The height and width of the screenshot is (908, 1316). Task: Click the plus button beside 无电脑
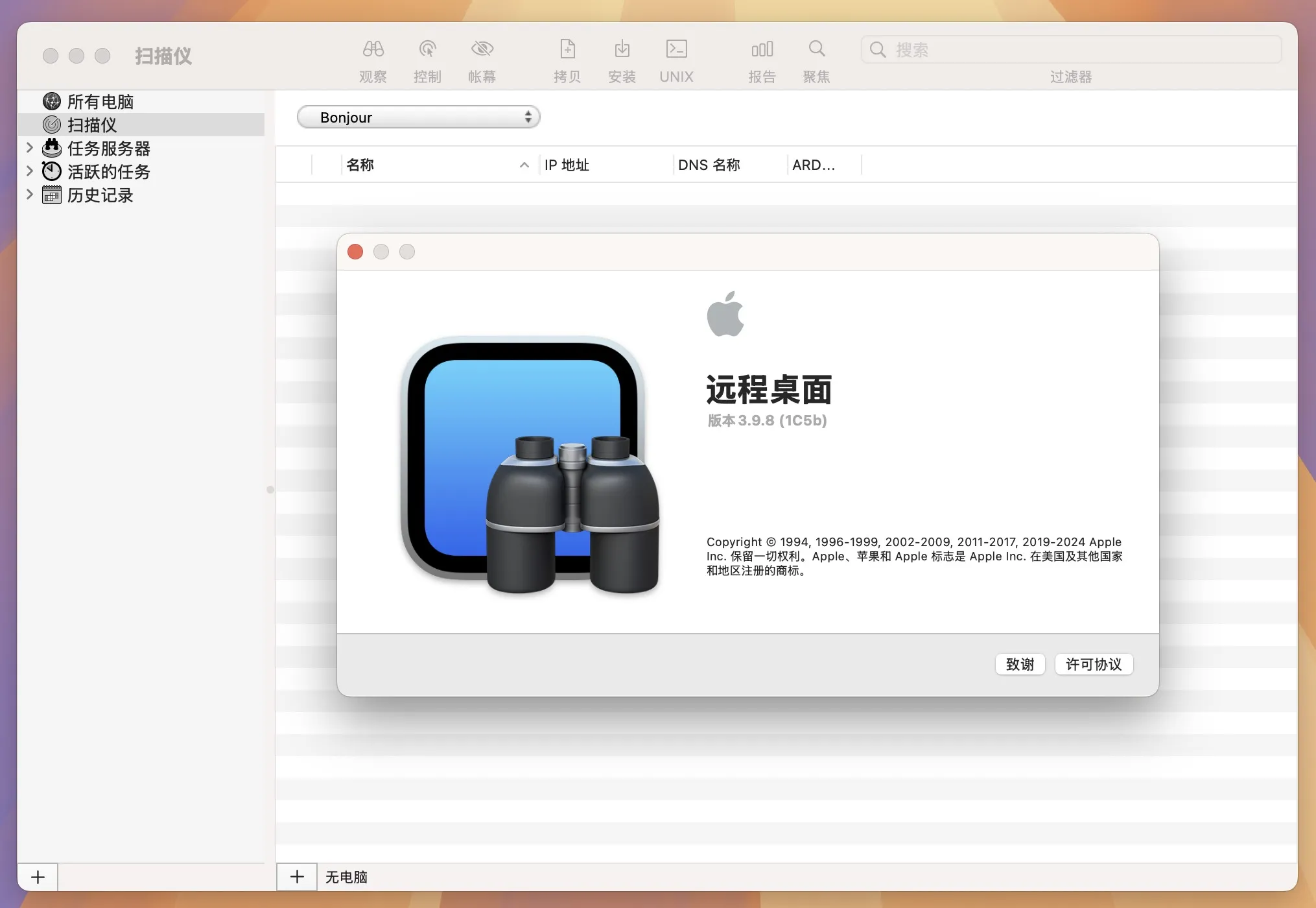297,877
